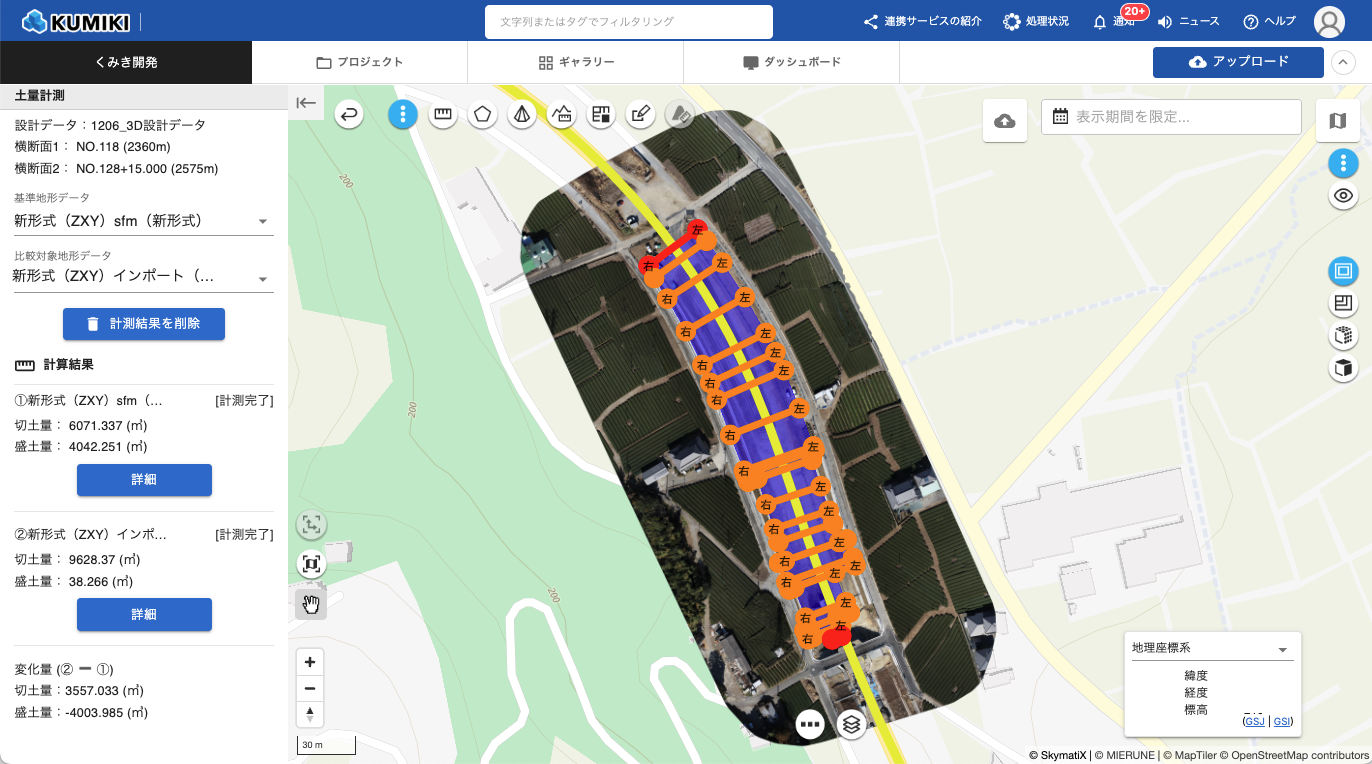Screen dimensions: 1372x764
Task: Open the annotation edit pencil tool
Action: (x=640, y=114)
